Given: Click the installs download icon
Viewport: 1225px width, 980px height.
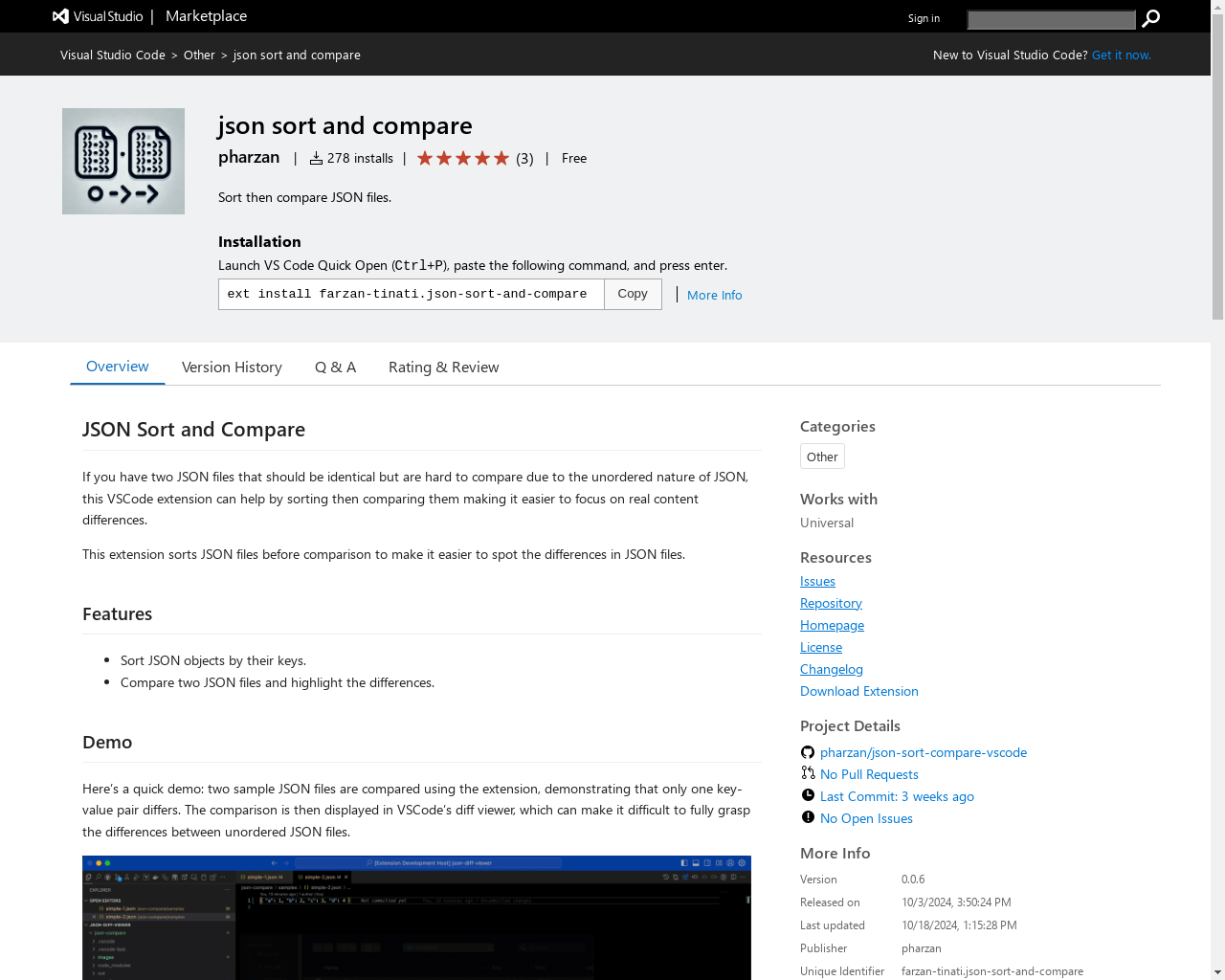Looking at the screenshot, I should (316, 159).
